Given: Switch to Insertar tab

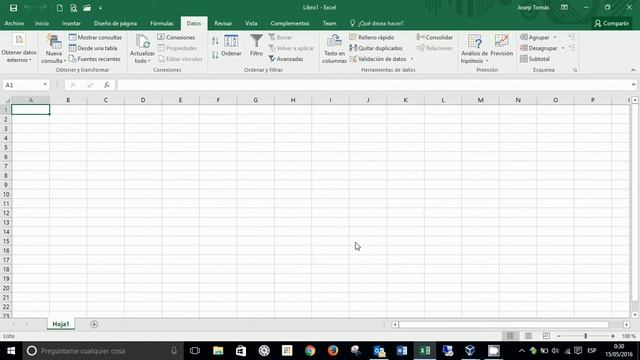Looking at the screenshot, I should [x=71, y=23].
